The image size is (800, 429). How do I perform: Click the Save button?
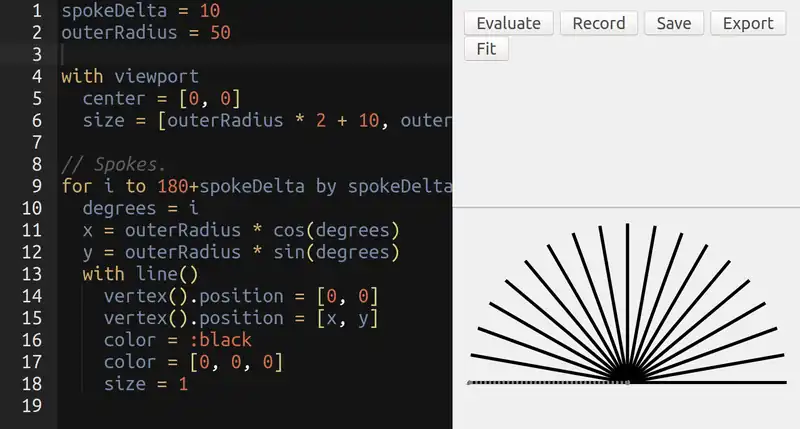click(x=673, y=23)
